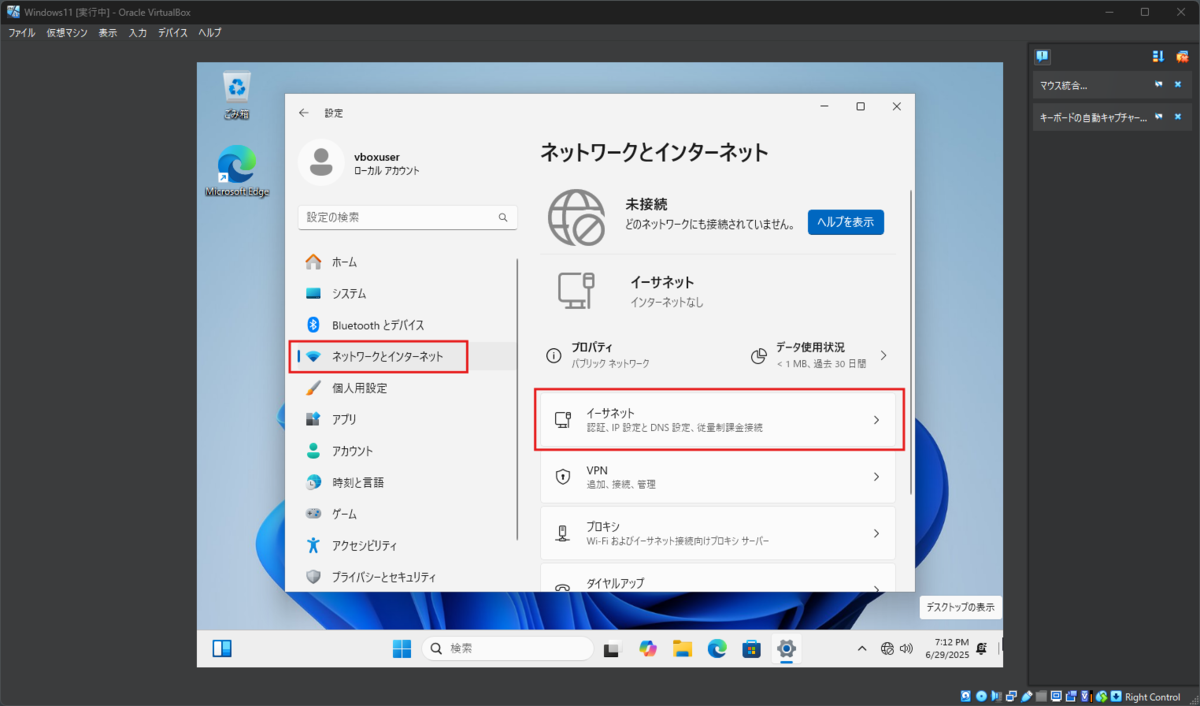This screenshot has height=706, width=1200.
Task: Click VirtualBox display monitor status icon
Action: coord(1056,697)
